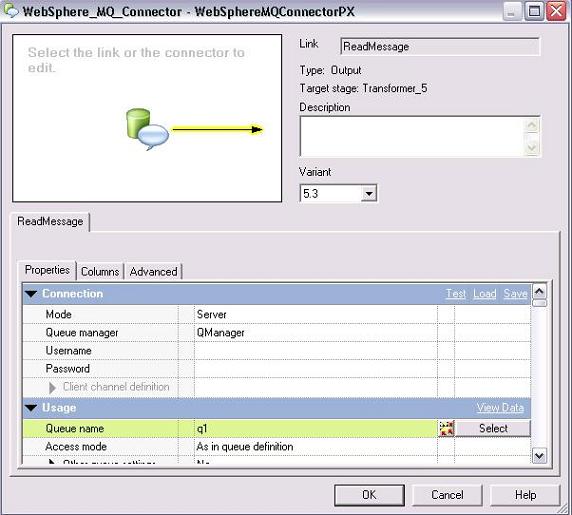572x515 pixels.
Task: Switch to the Properties tab
Action: 47,270
